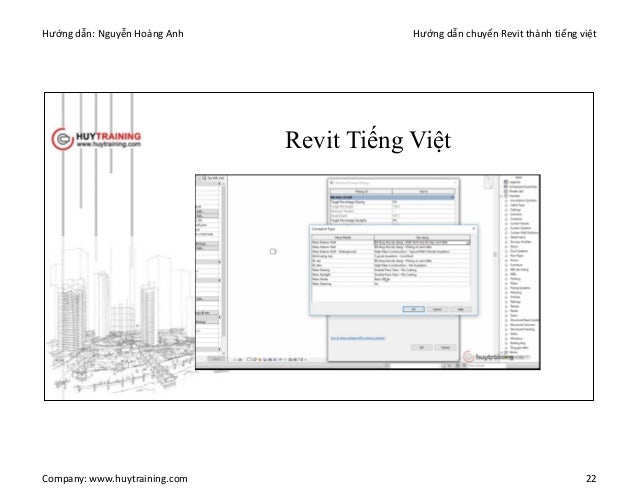Image resolution: width=638 pixels, height=493 pixels.
Task: Expand Cable Trays in the Project Browser
Action: click(x=507, y=205)
